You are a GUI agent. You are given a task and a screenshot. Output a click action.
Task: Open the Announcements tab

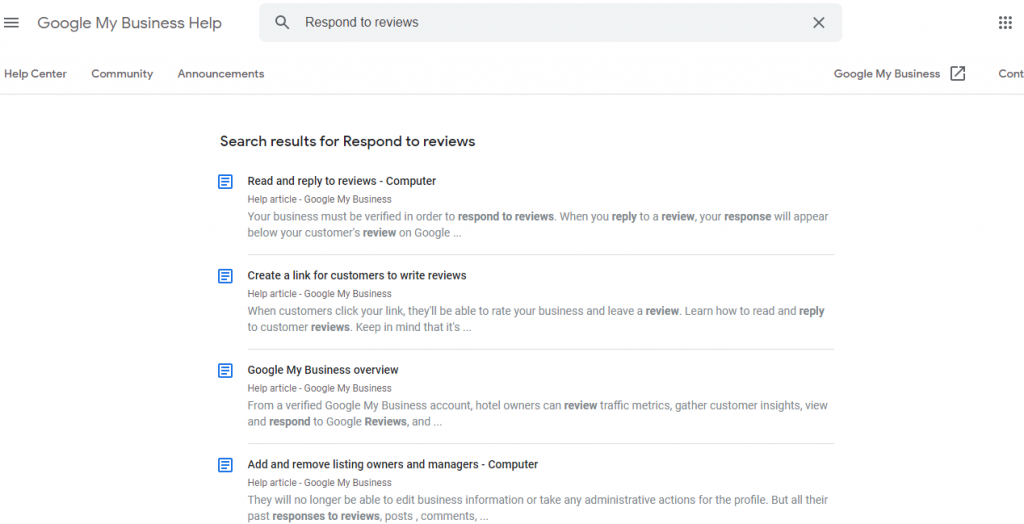tap(221, 74)
